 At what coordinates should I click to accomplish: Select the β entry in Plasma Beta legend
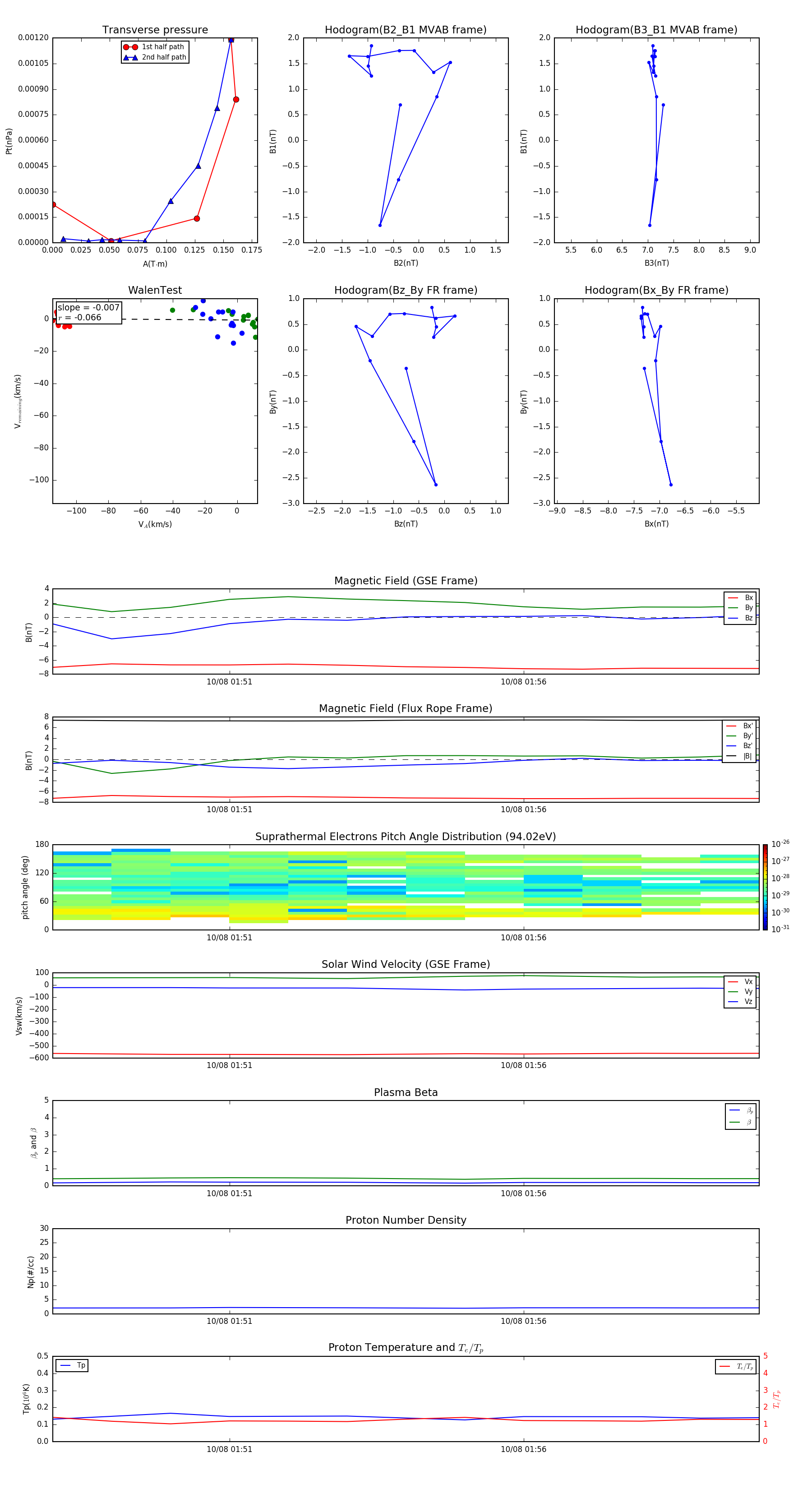coord(741,1123)
